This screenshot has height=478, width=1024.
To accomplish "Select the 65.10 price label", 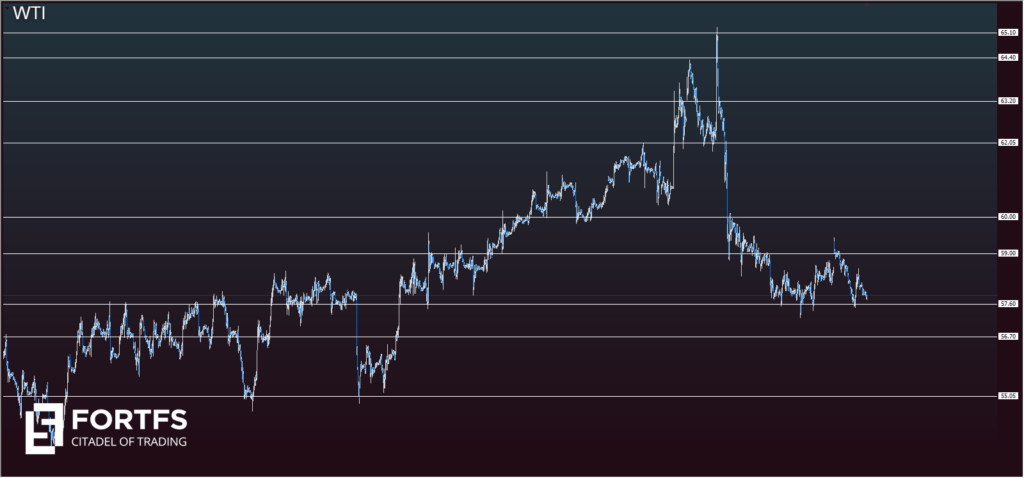I will (x=1008, y=33).
